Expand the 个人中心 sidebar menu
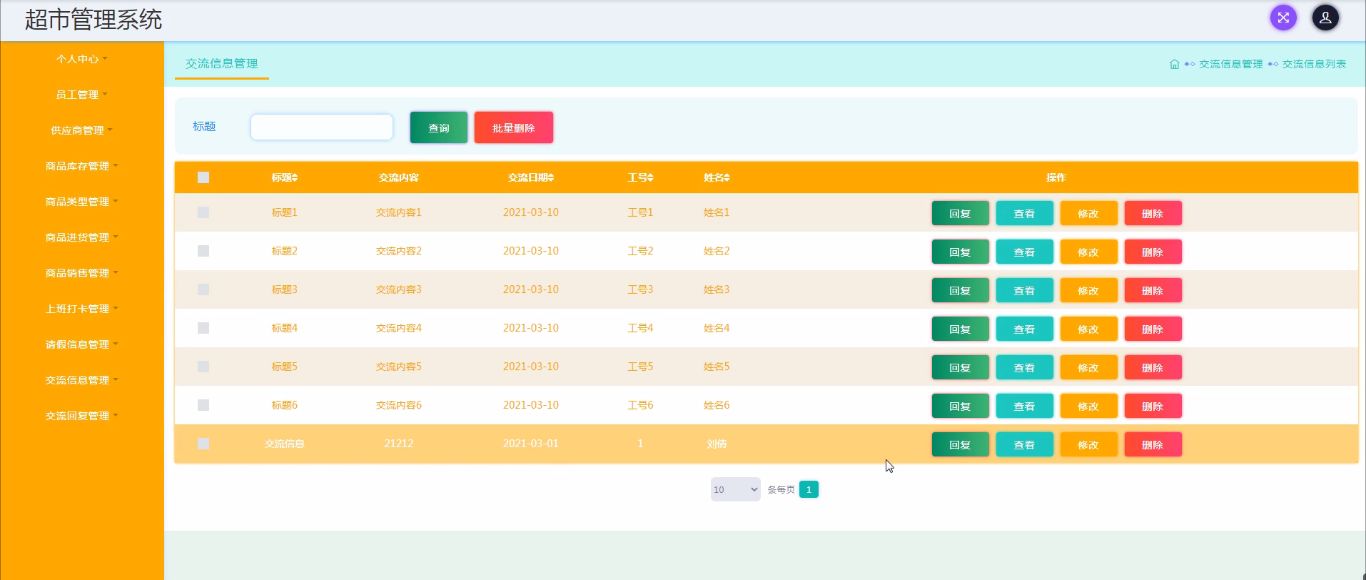Image resolution: width=1366 pixels, height=580 pixels. [82, 59]
